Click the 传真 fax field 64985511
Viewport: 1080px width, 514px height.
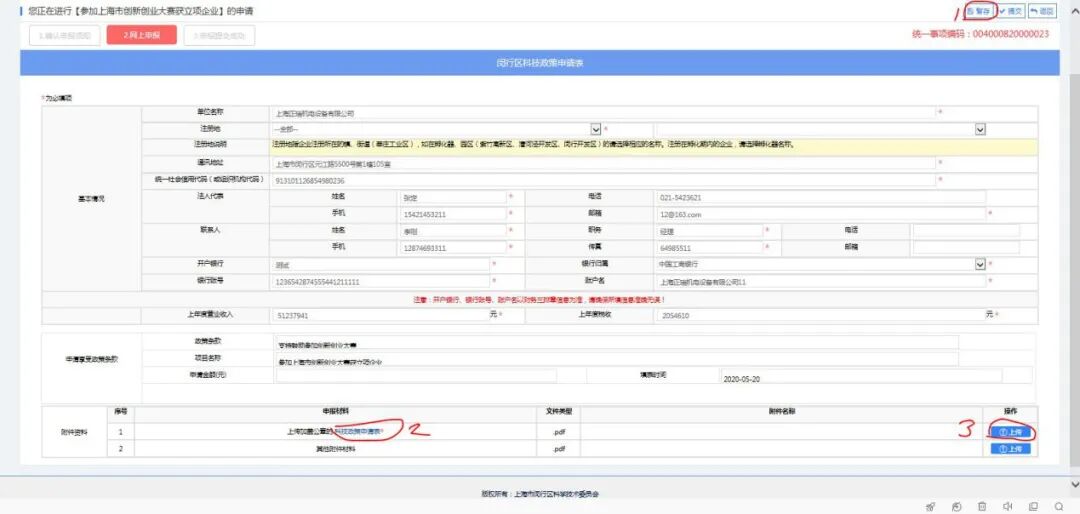point(709,247)
